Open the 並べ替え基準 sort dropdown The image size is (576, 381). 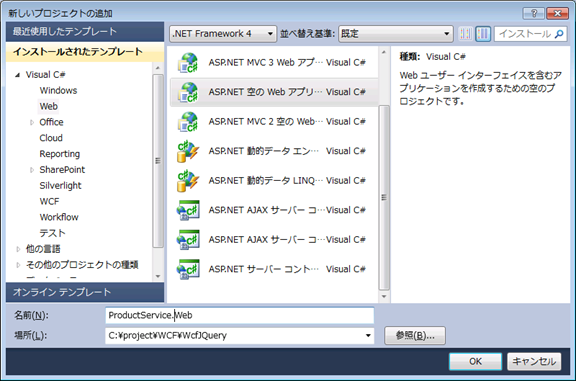[396, 34]
